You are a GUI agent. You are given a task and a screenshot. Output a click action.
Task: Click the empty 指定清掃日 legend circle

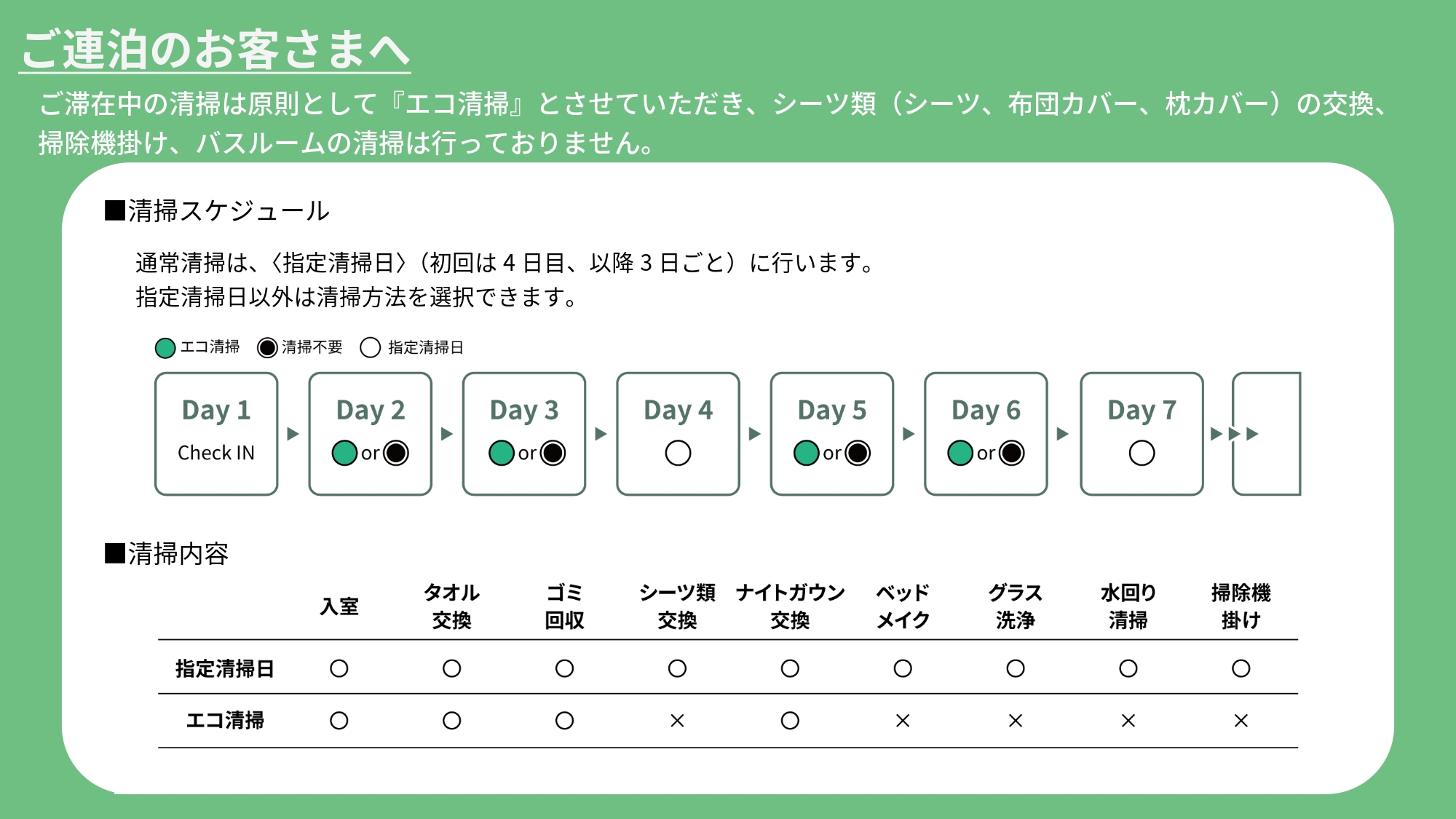point(371,348)
